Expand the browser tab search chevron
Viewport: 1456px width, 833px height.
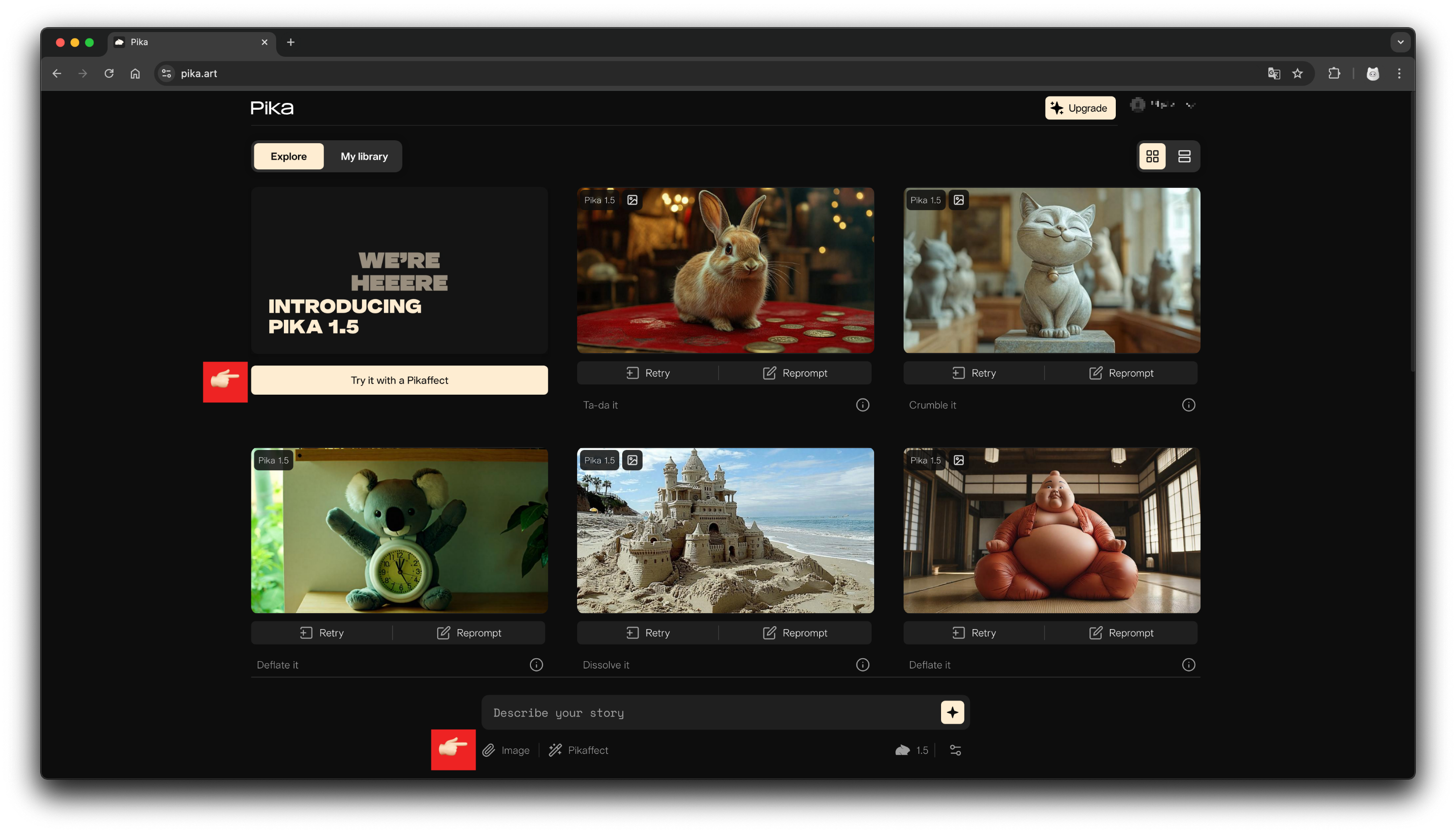(1400, 42)
